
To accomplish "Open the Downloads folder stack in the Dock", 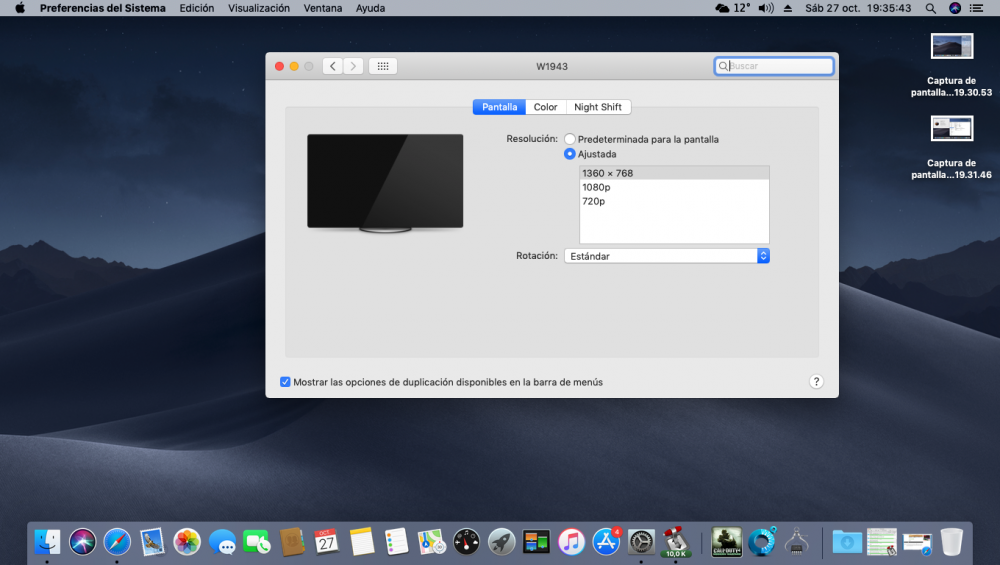I will [847, 542].
